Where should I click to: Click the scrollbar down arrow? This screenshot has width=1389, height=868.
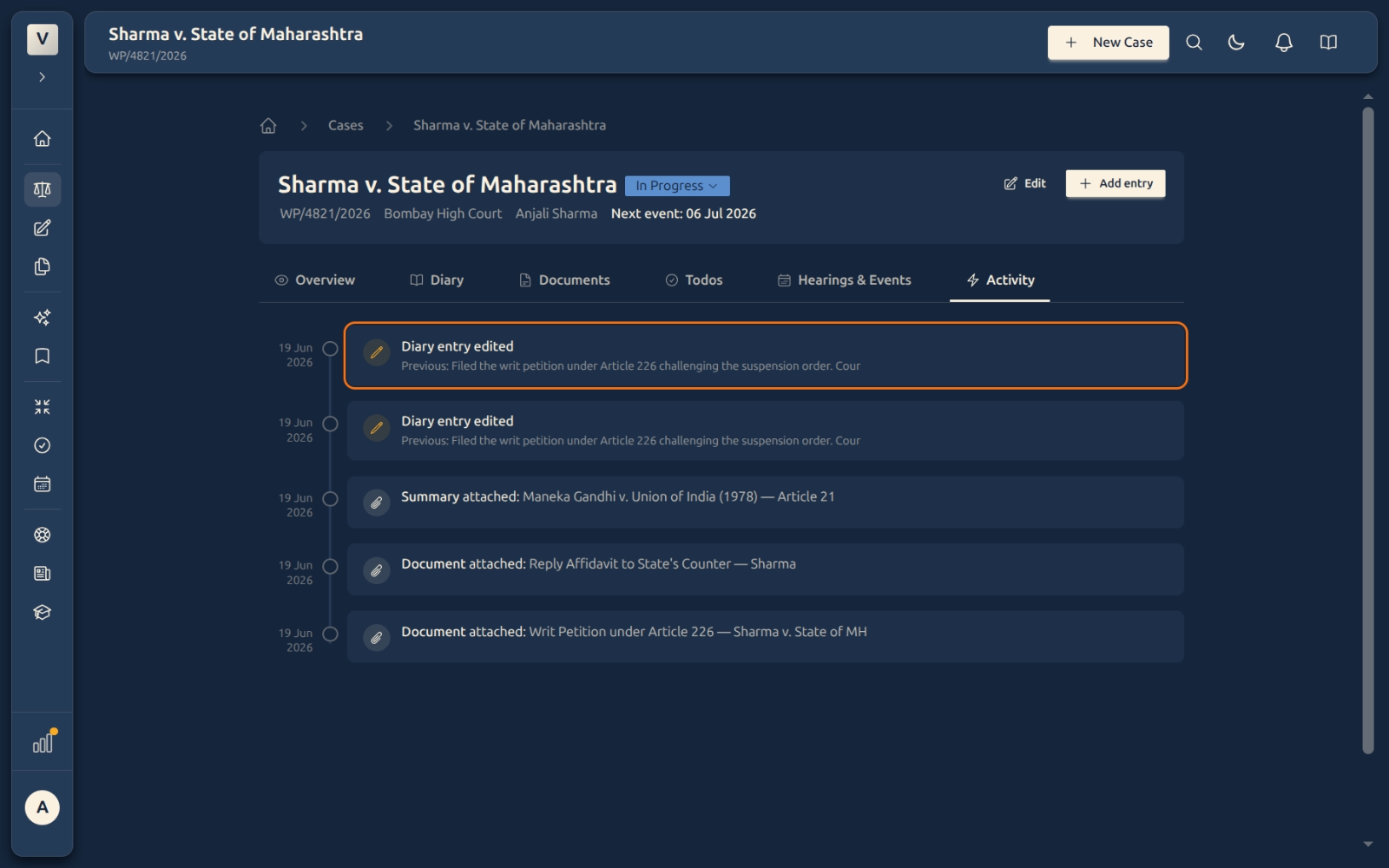[1368, 844]
